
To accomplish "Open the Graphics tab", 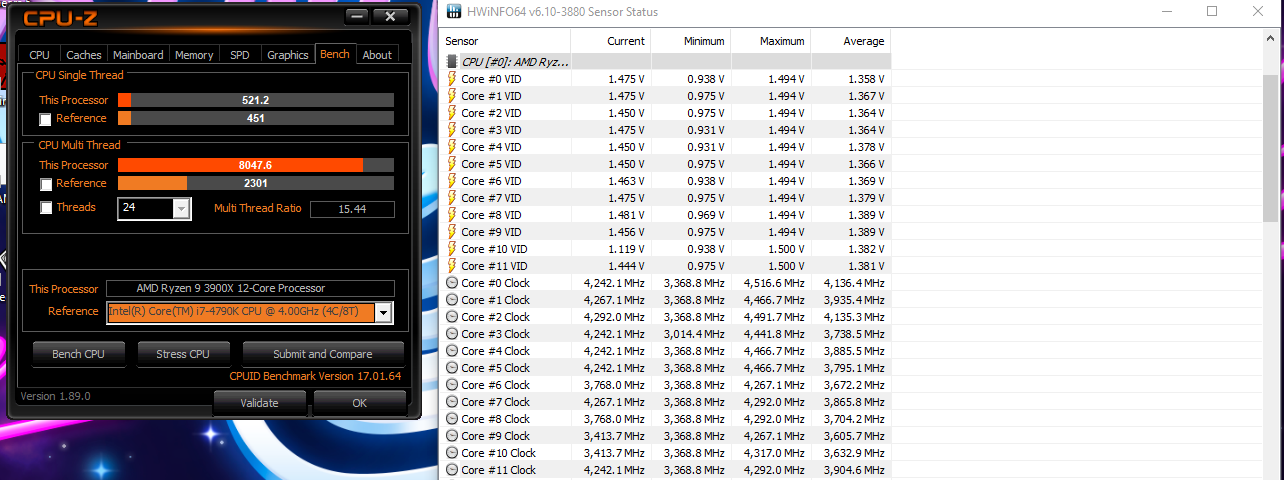I will (288, 55).
